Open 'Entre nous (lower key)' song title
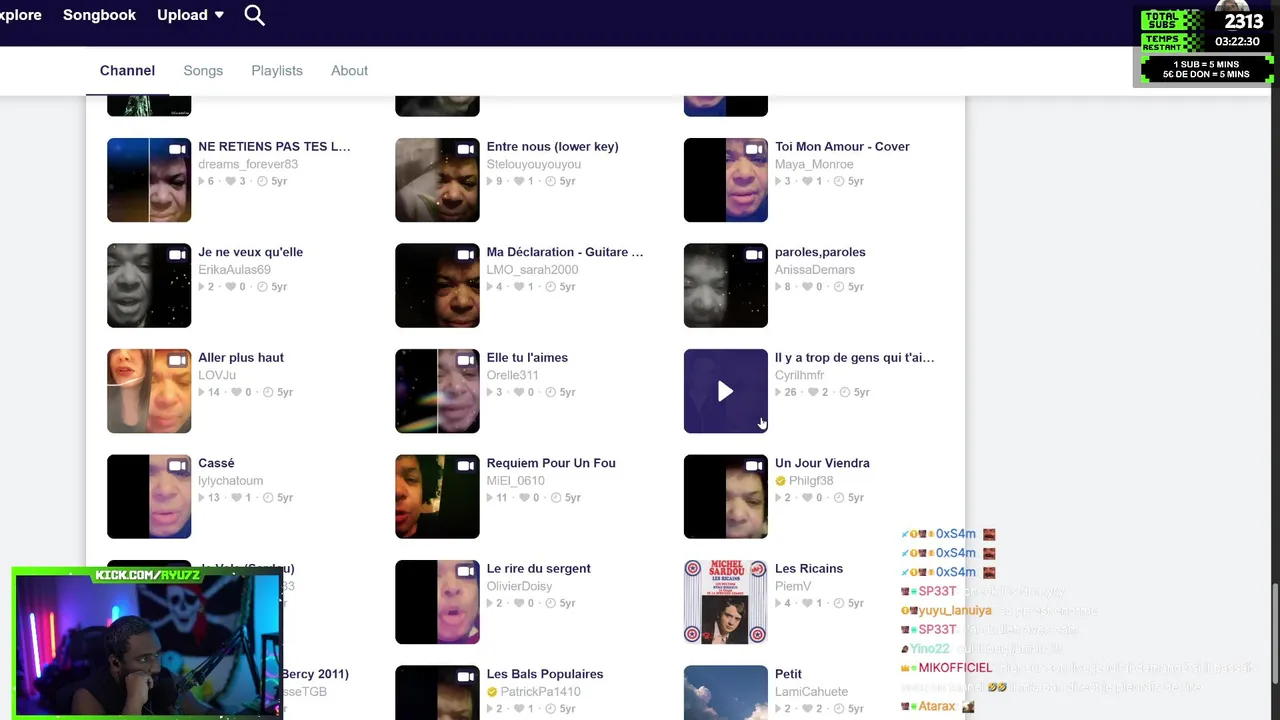This screenshot has height=720, width=1280. tap(552, 146)
